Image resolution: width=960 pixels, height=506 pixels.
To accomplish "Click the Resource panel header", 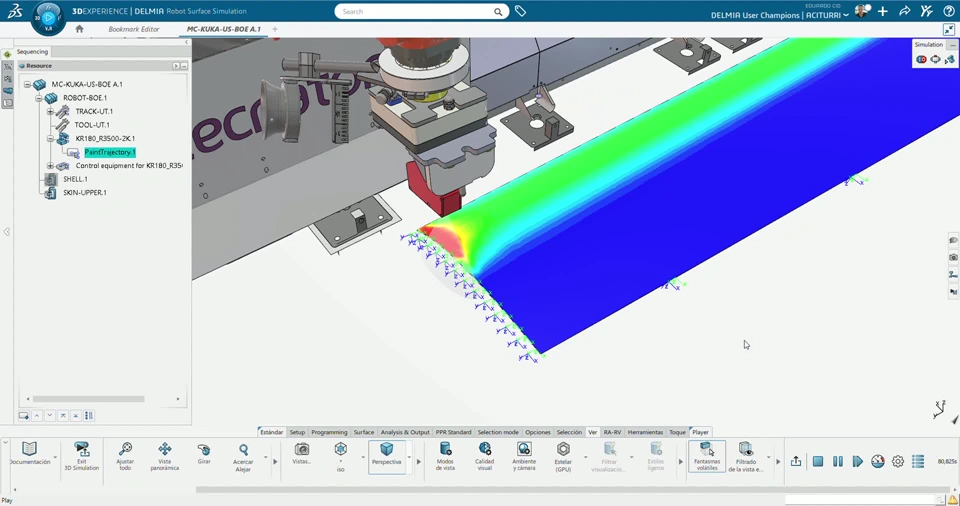I will pyautogui.click(x=102, y=66).
